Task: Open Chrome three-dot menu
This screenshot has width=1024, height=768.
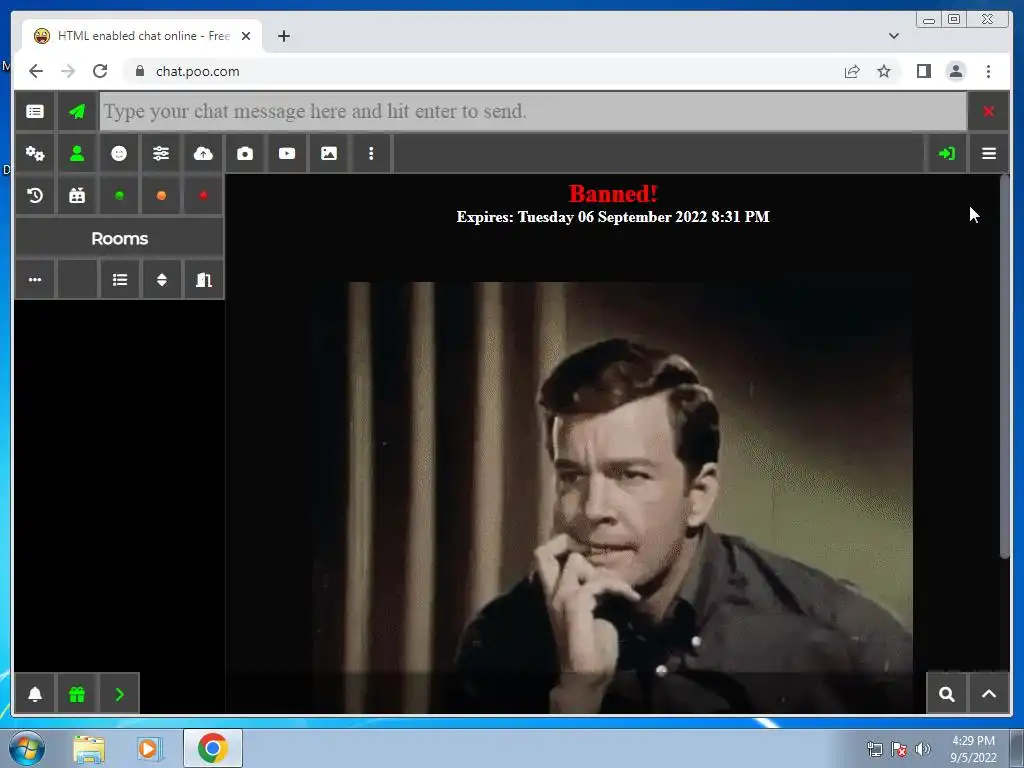Action: (988, 71)
